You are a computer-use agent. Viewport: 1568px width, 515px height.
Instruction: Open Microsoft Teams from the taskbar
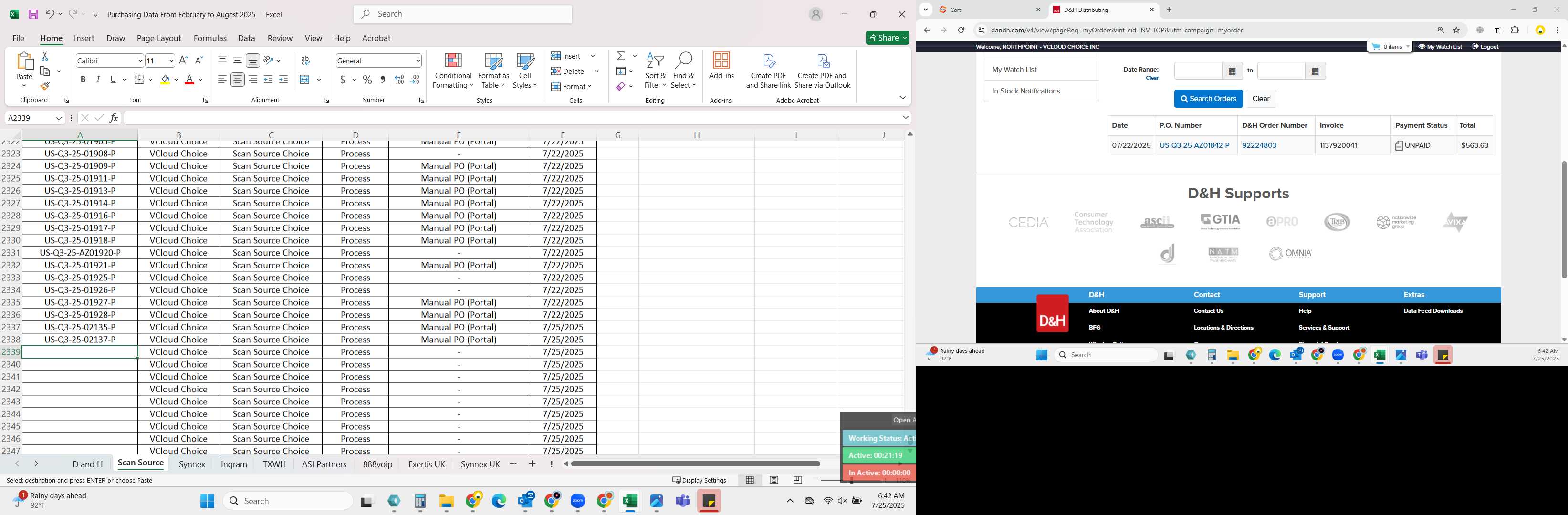tap(682, 501)
